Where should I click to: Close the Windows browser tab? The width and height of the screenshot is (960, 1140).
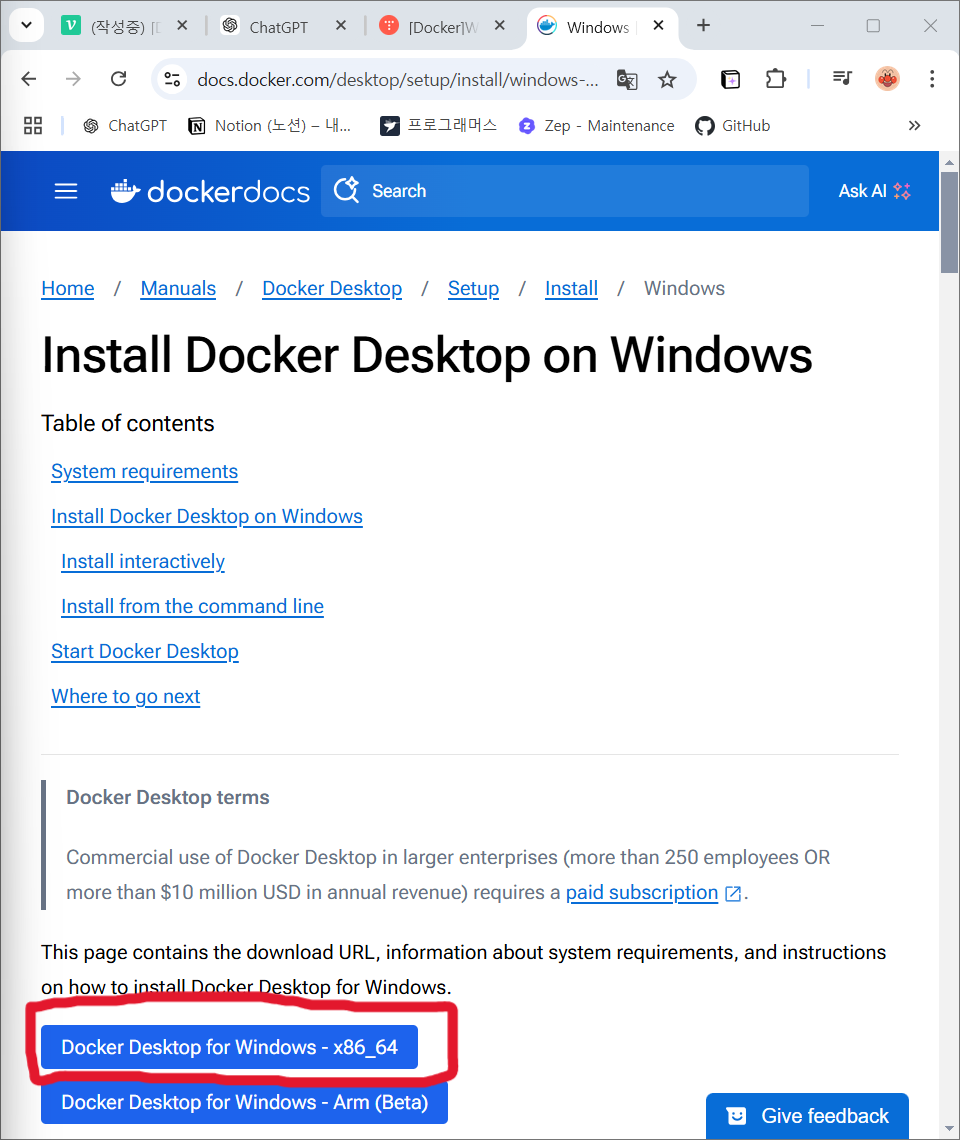coord(658,25)
